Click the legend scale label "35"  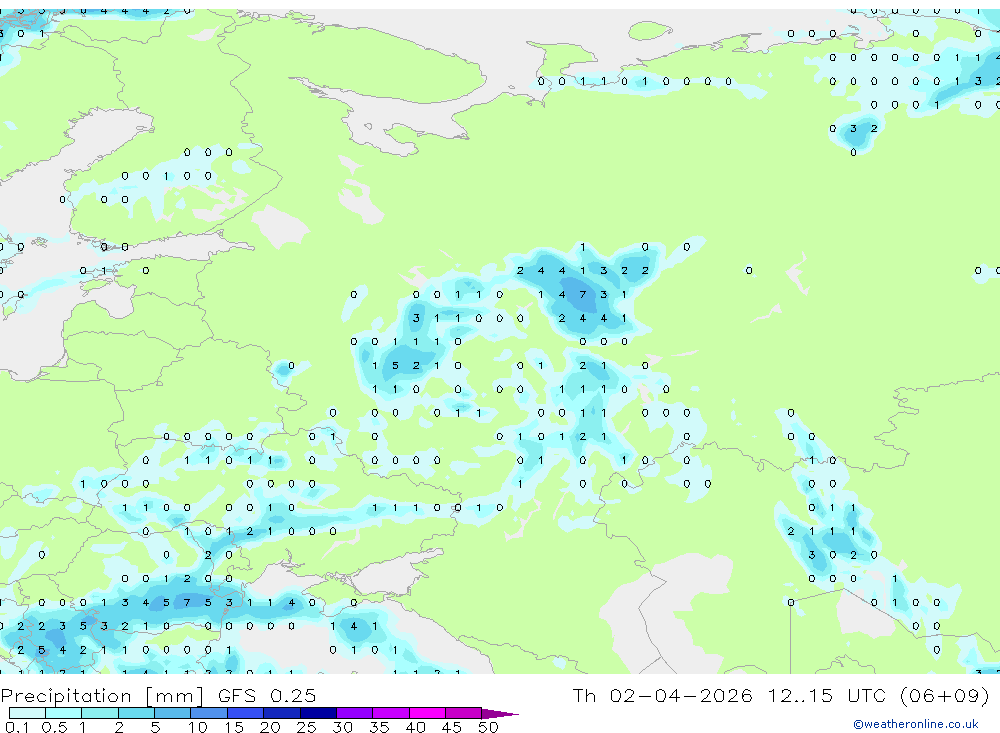point(379,727)
